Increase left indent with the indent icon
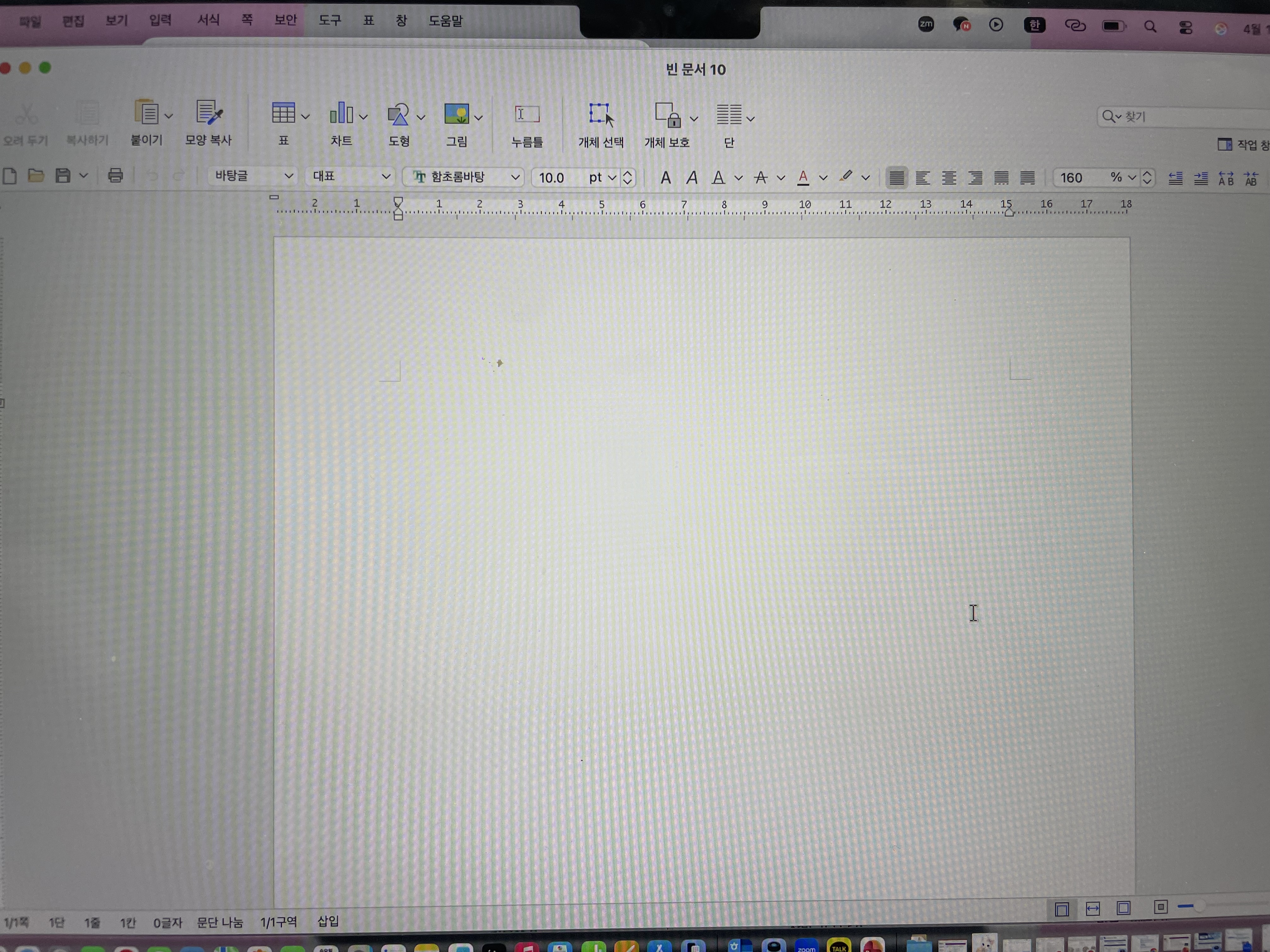Image resolution: width=1270 pixels, height=952 pixels. [x=1200, y=178]
